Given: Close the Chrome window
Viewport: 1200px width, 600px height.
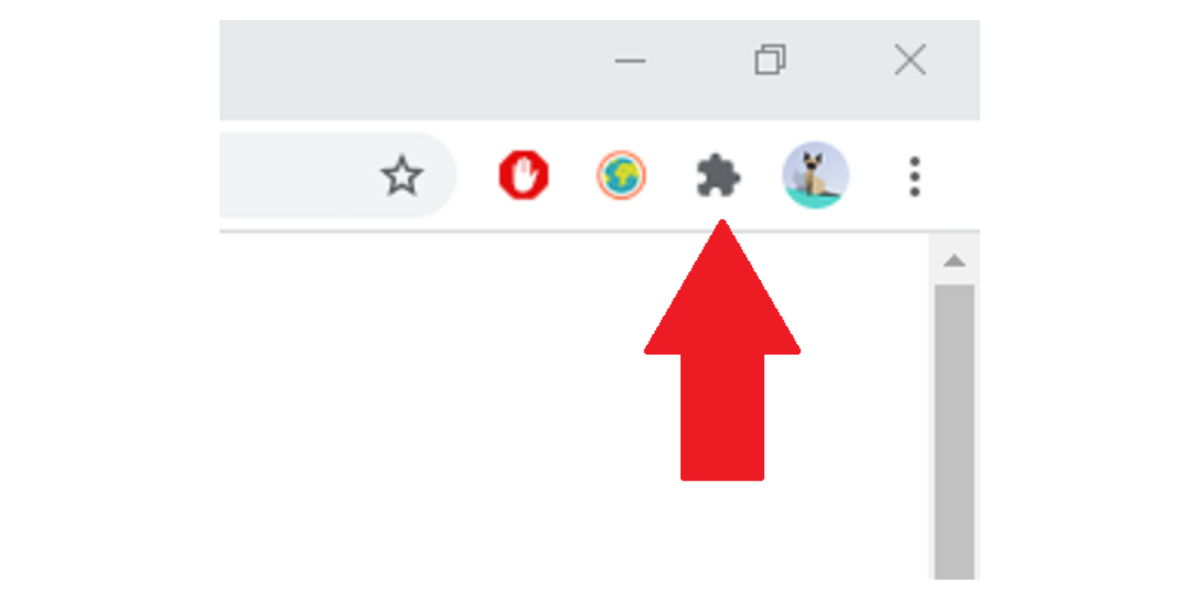Looking at the screenshot, I should click(910, 61).
